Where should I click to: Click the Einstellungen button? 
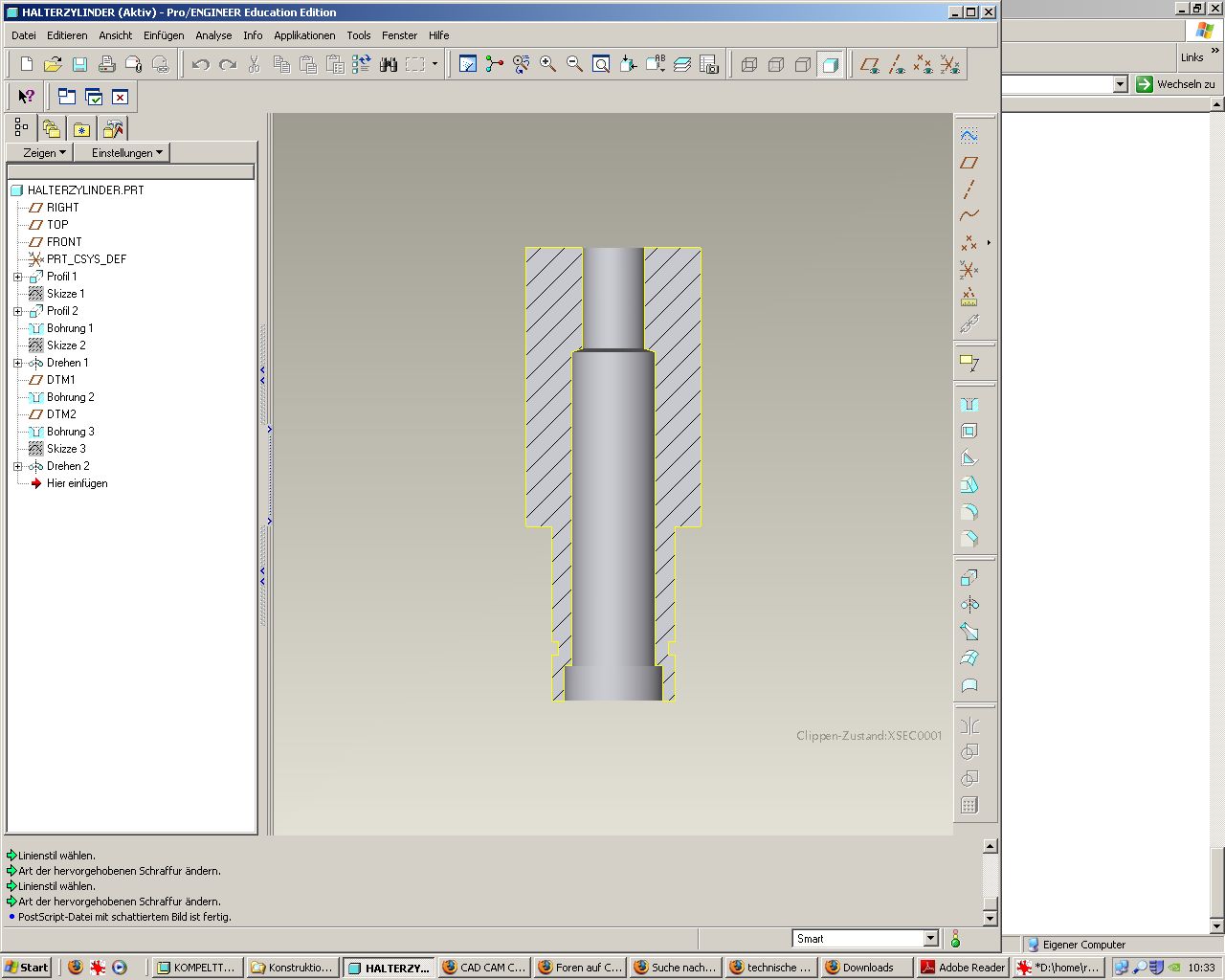(x=126, y=153)
